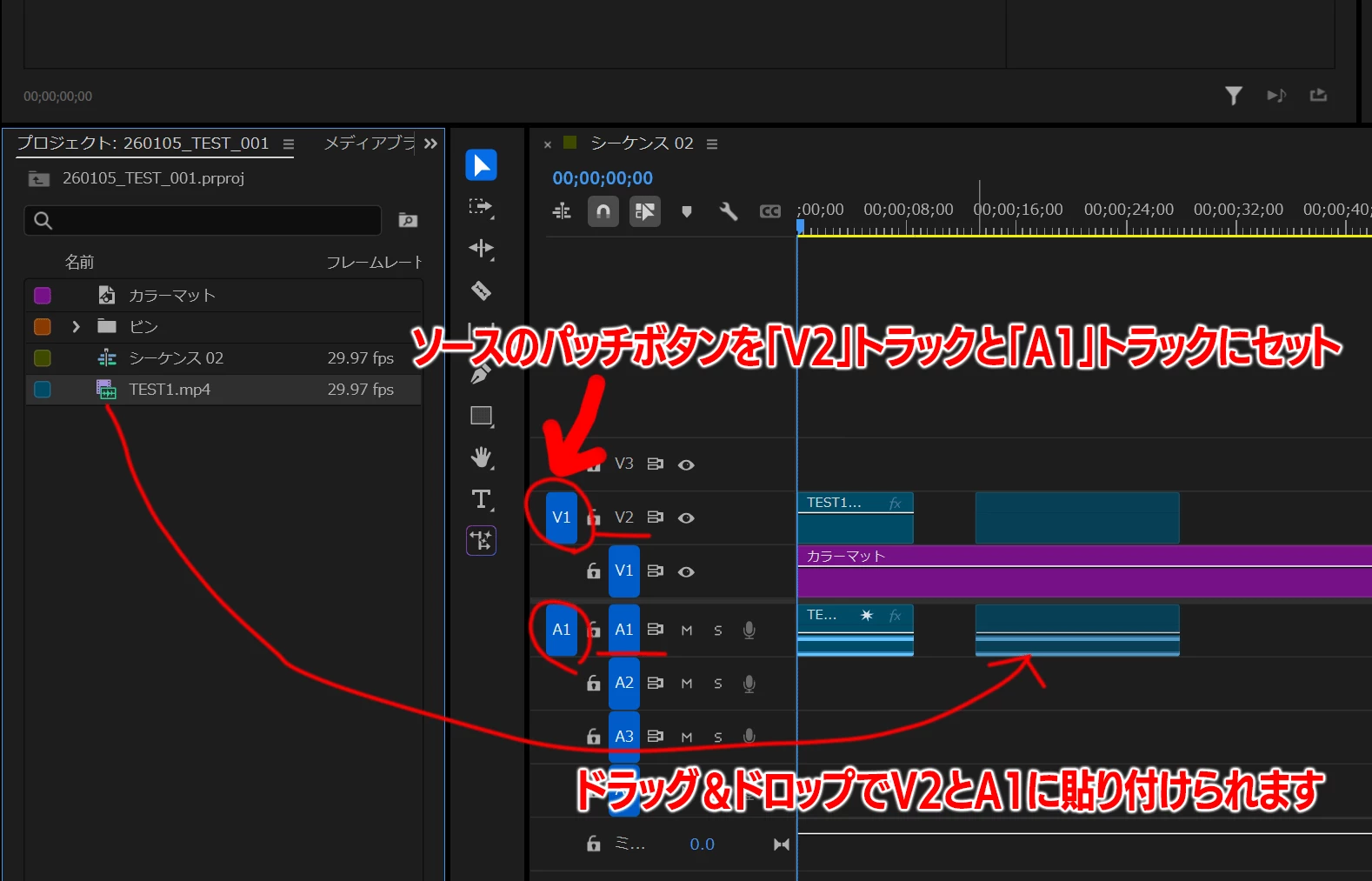Toggle linked selection button

(x=645, y=211)
